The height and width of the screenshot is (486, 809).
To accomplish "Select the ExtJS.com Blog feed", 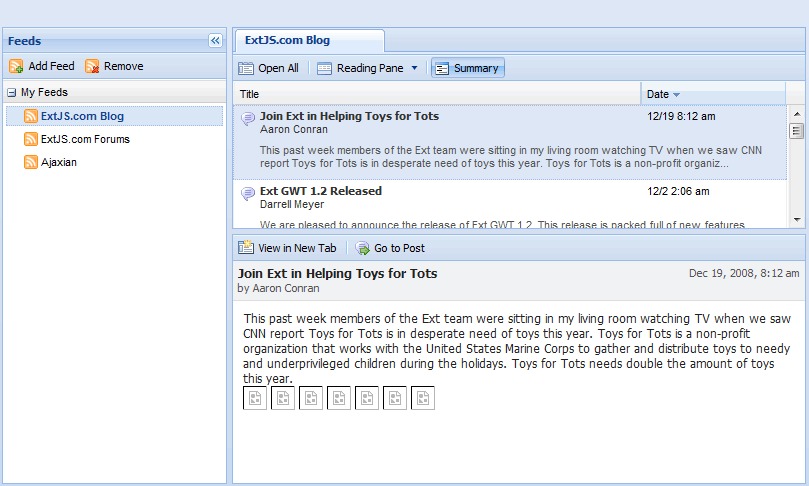I will (x=82, y=116).
